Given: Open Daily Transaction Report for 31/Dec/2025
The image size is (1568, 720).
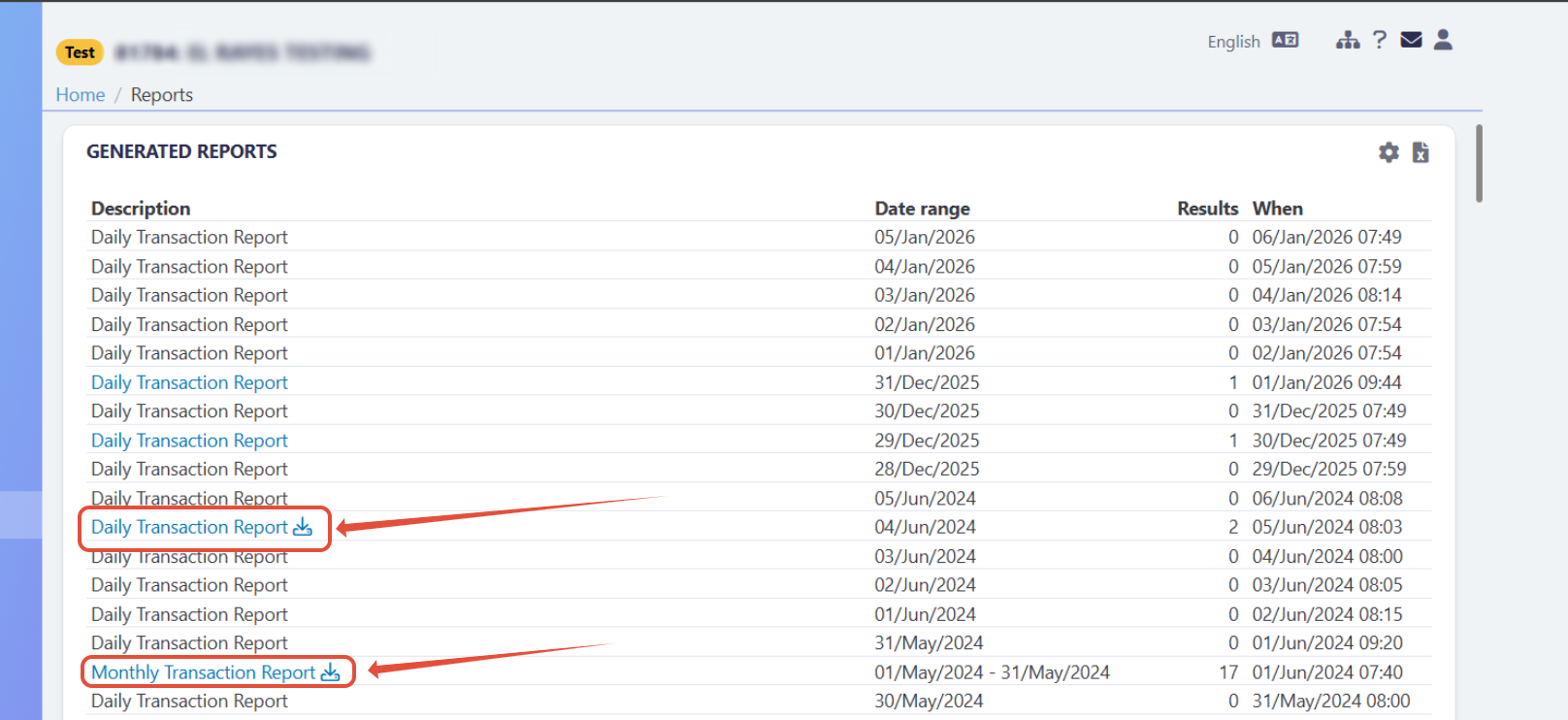Looking at the screenshot, I should pos(189,382).
